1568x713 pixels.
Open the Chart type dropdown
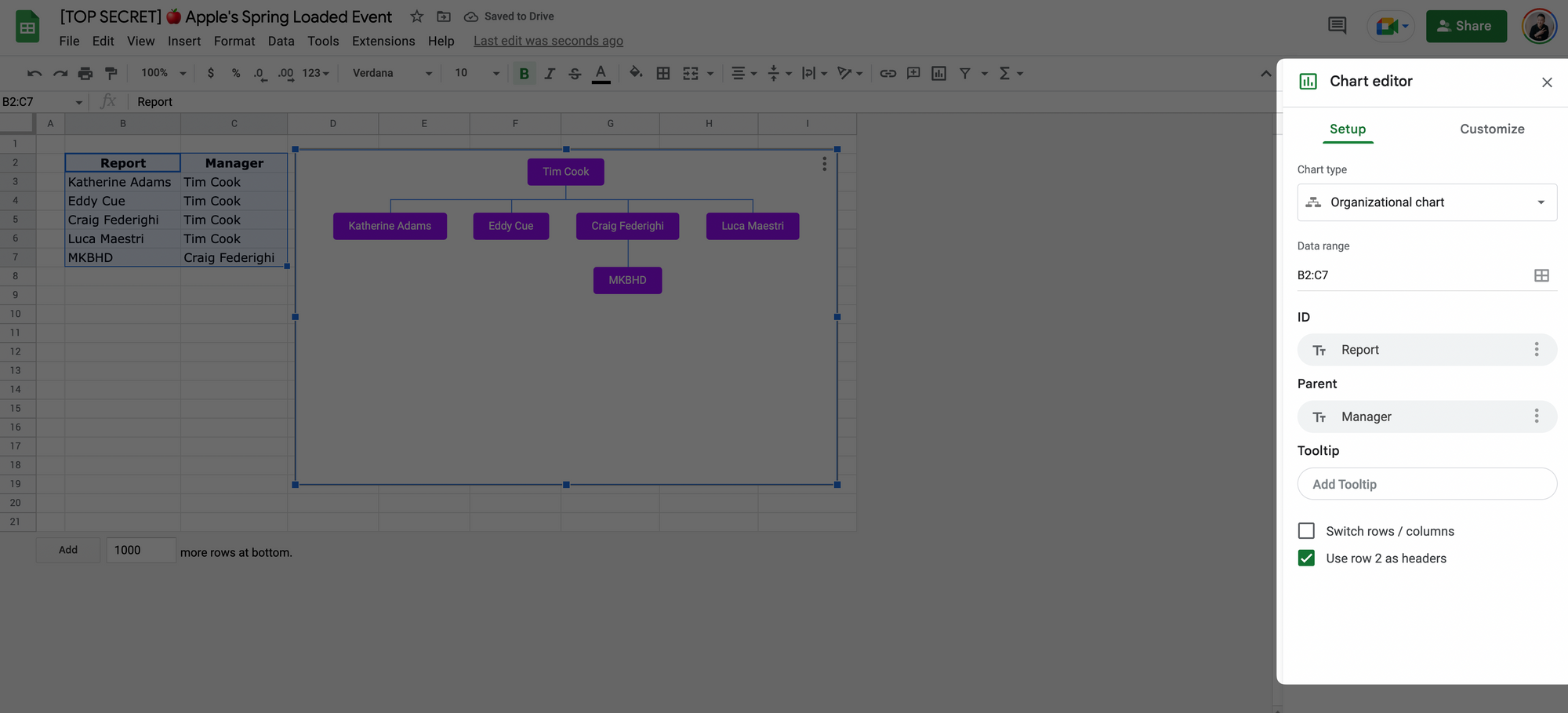1427,202
